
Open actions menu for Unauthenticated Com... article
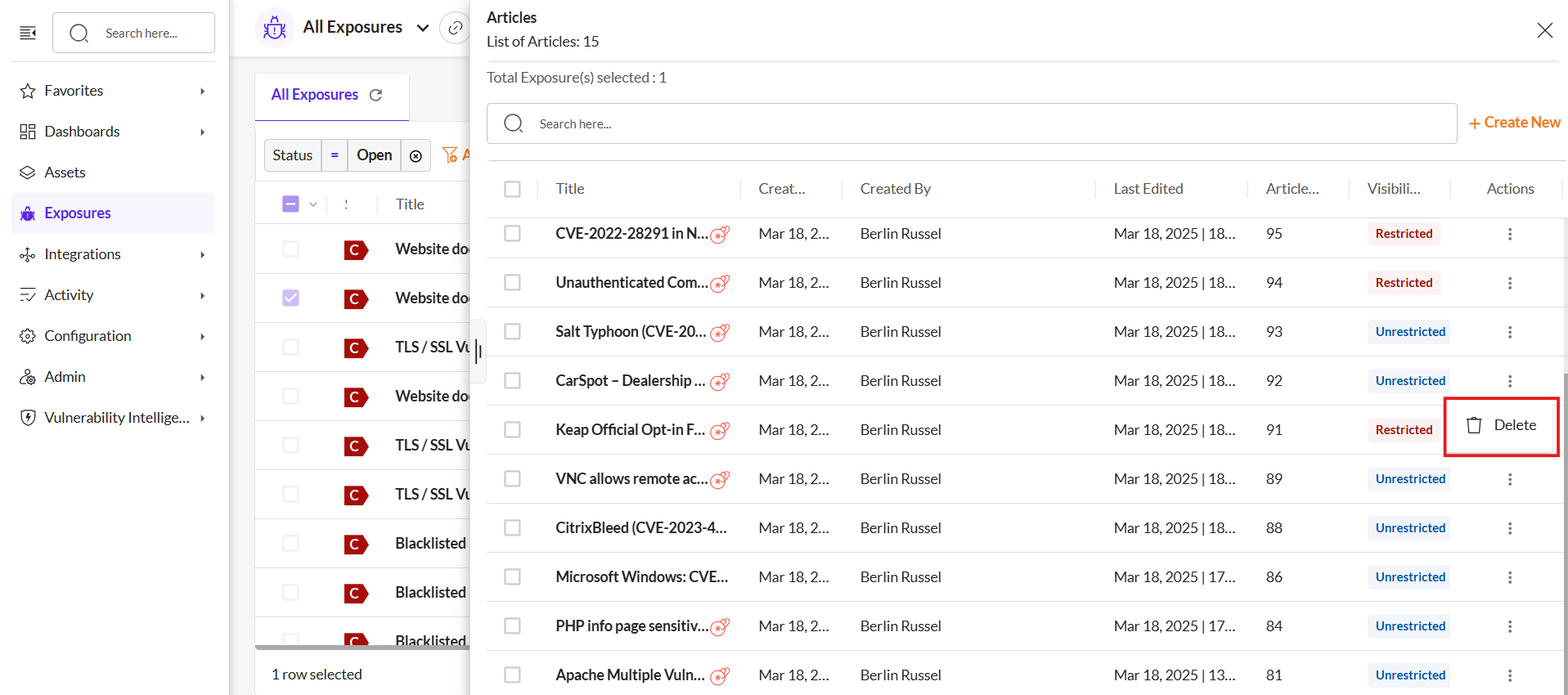1510,283
